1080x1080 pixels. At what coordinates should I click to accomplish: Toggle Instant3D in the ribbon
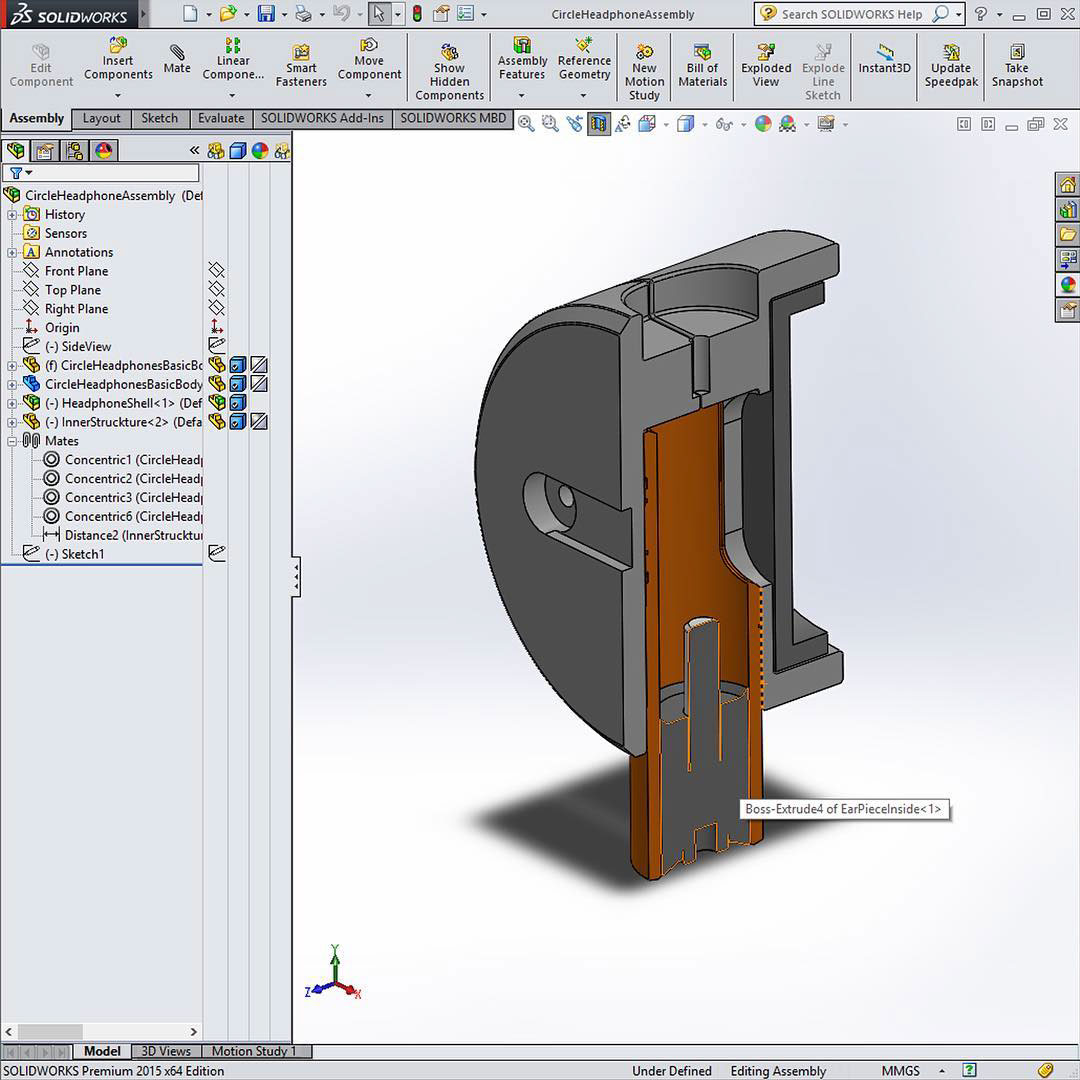point(884,59)
